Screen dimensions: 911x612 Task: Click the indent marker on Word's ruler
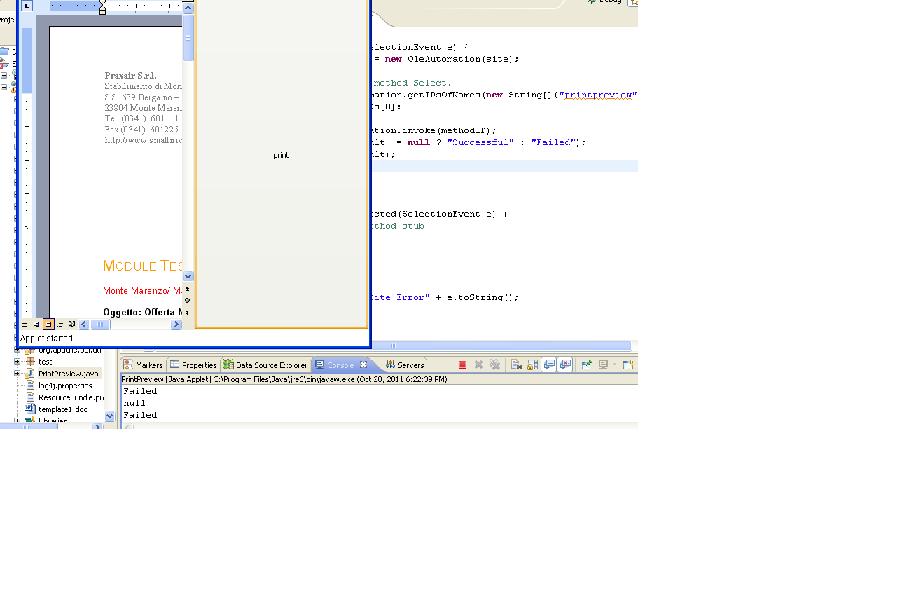[102, 7]
